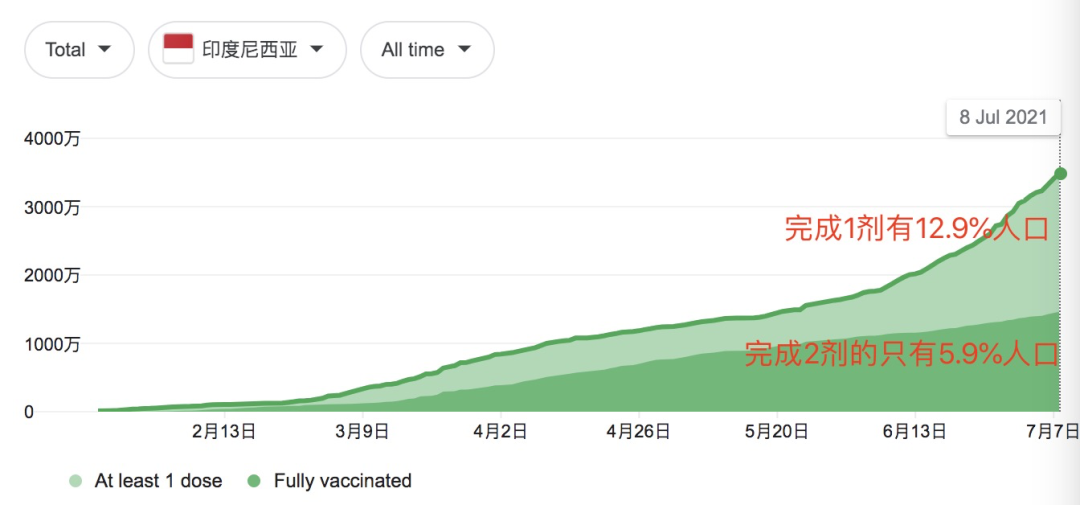Click the 2月13日 x-axis date label
The width and height of the screenshot is (1080, 505).
click(224, 432)
